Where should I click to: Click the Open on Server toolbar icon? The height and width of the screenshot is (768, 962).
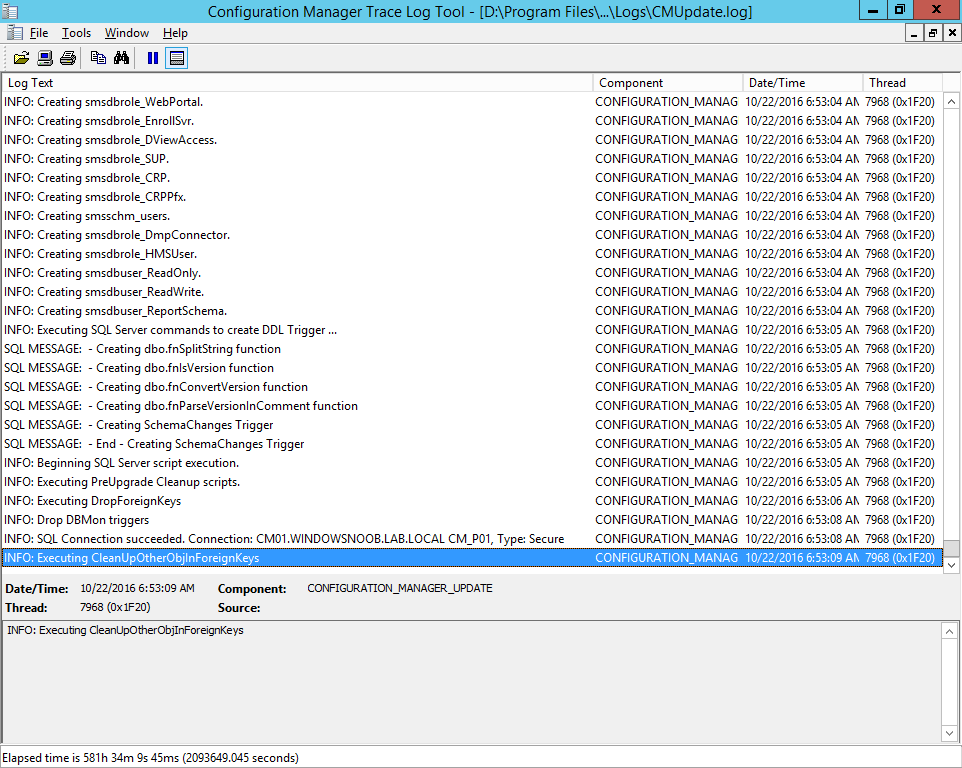(45, 58)
